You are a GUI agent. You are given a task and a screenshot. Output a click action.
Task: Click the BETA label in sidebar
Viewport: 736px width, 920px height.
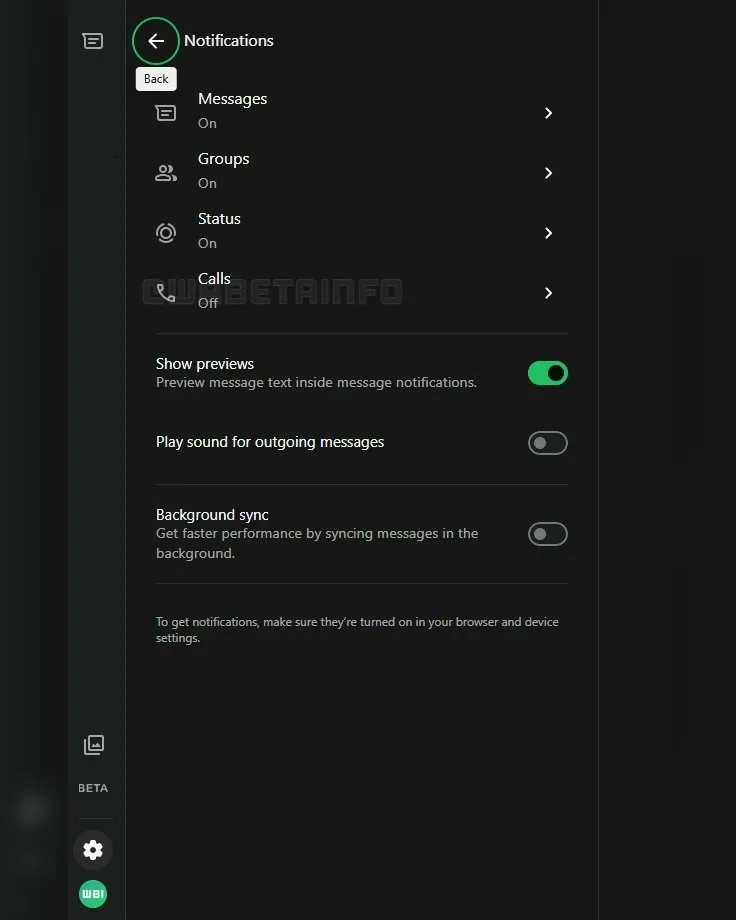tap(93, 788)
